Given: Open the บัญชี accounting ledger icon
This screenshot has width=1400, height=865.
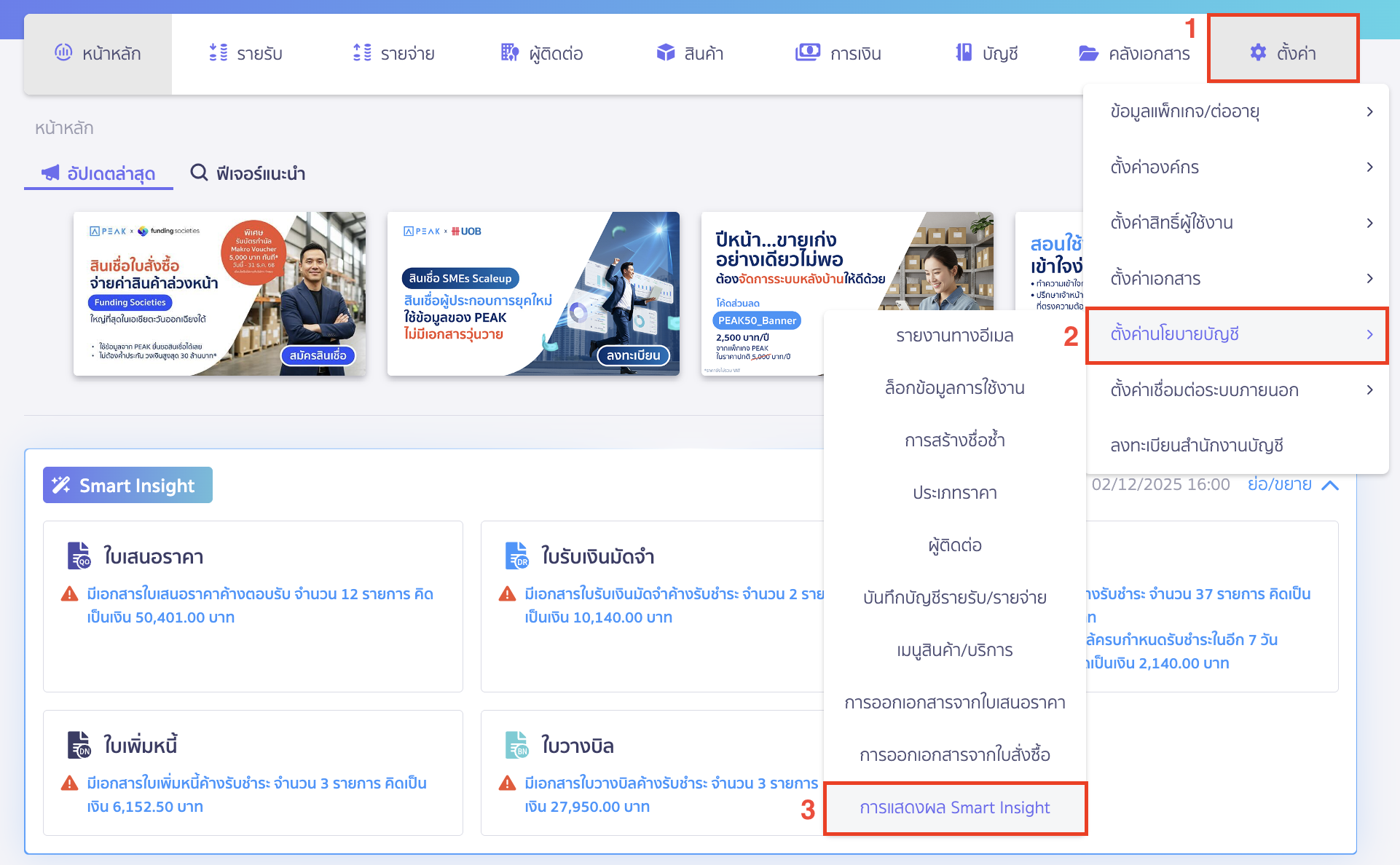Looking at the screenshot, I should pos(963,52).
